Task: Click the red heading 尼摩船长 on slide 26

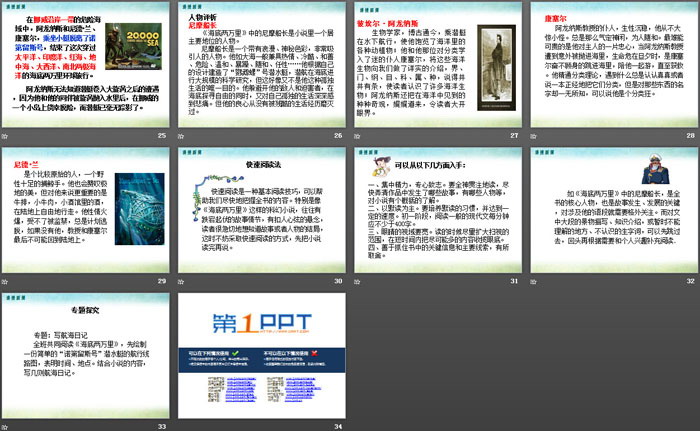Action: click(x=202, y=25)
